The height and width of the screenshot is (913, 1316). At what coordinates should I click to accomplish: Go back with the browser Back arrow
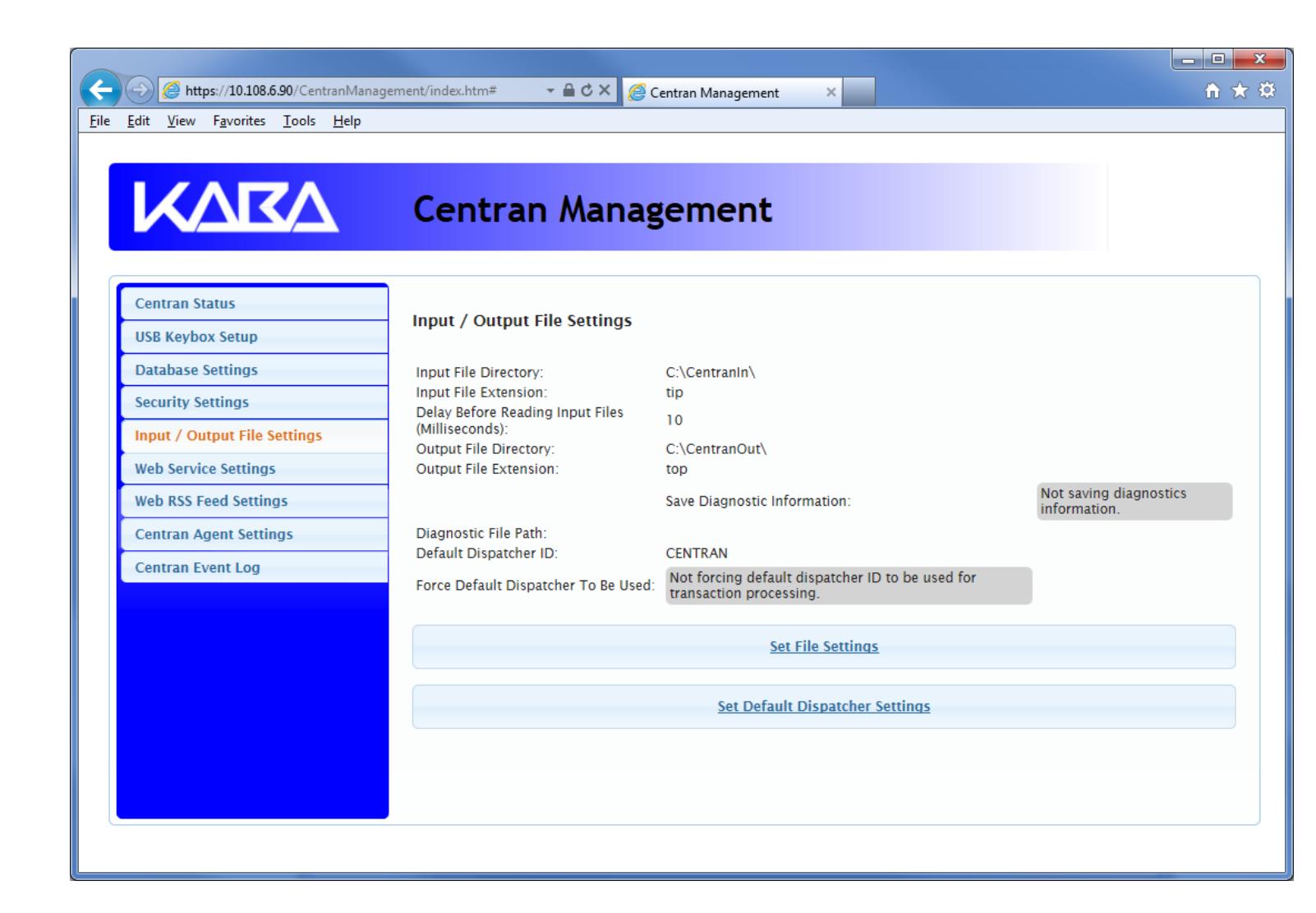pyautogui.click(x=100, y=89)
